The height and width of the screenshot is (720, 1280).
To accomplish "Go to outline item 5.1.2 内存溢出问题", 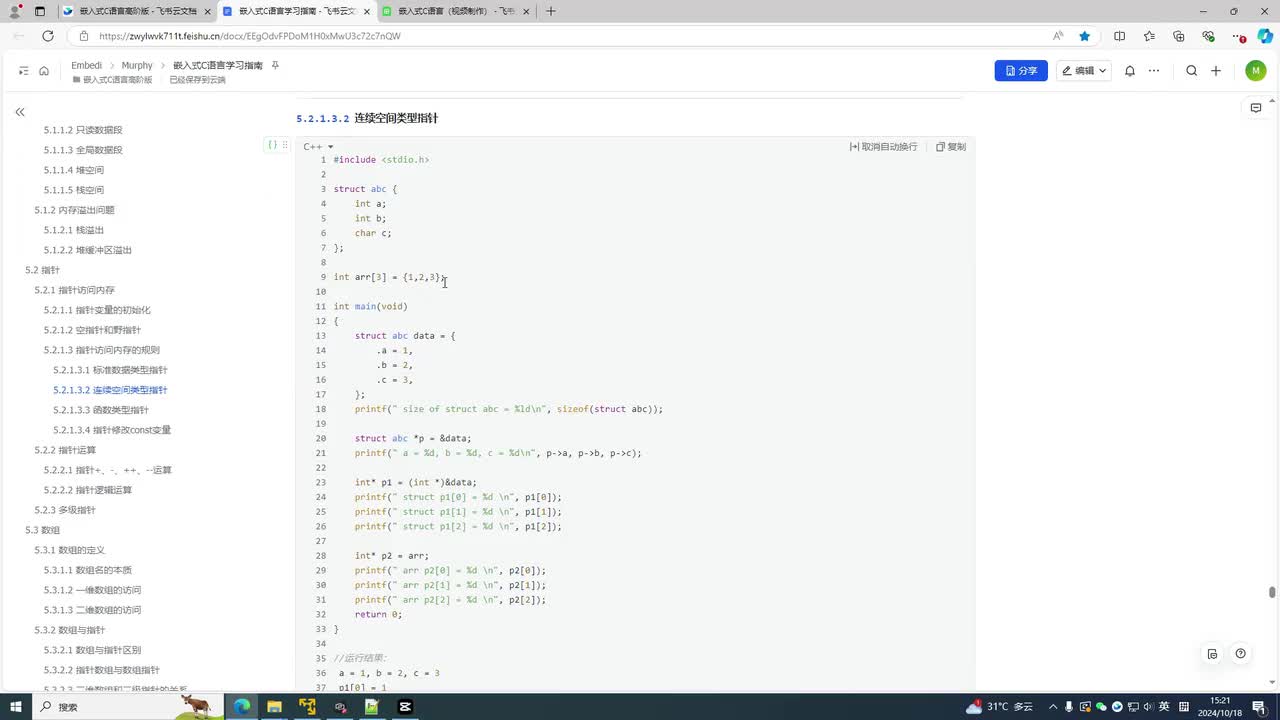I will pos(74,210).
